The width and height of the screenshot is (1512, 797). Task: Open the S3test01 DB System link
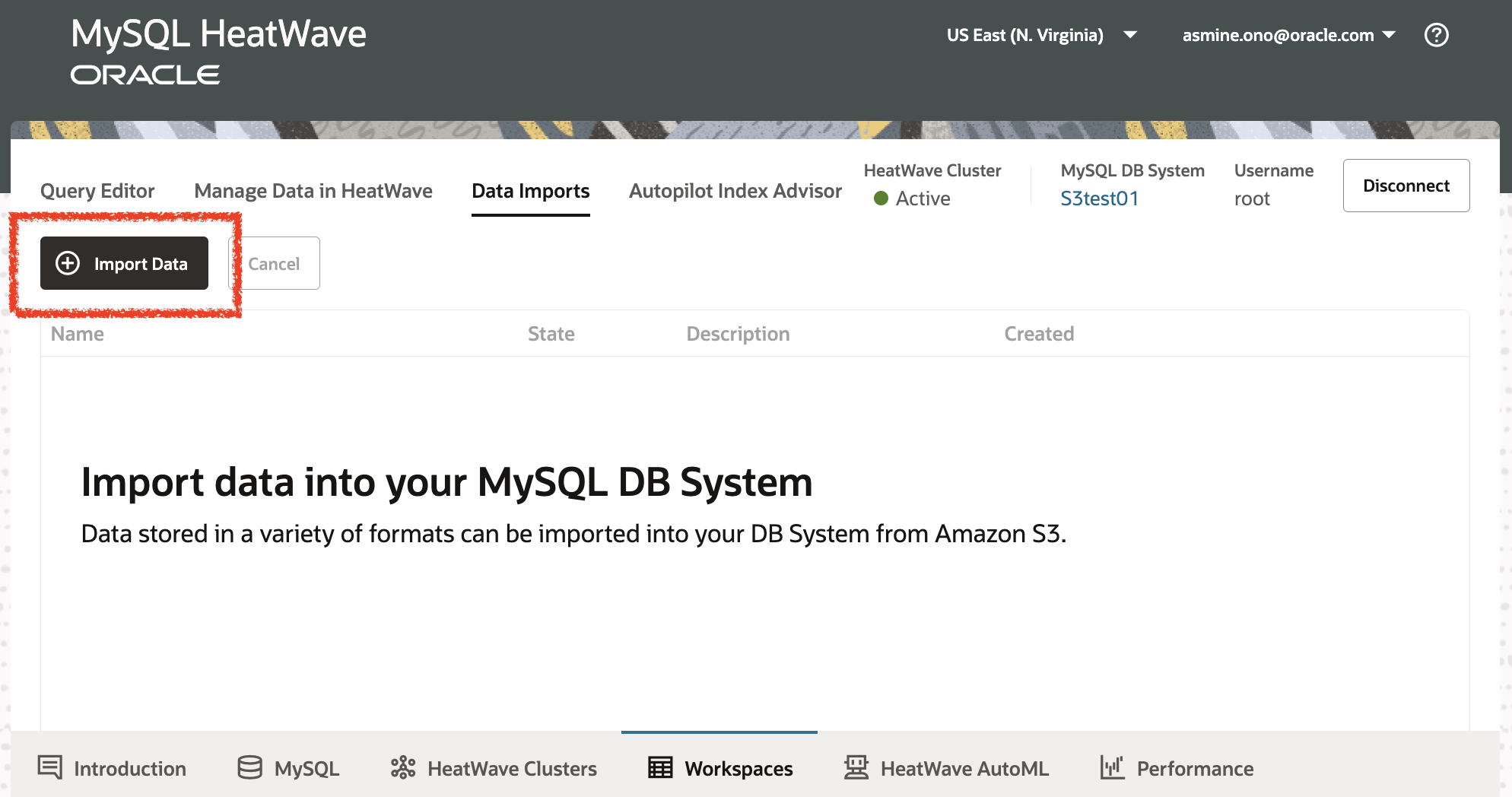click(1100, 198)
